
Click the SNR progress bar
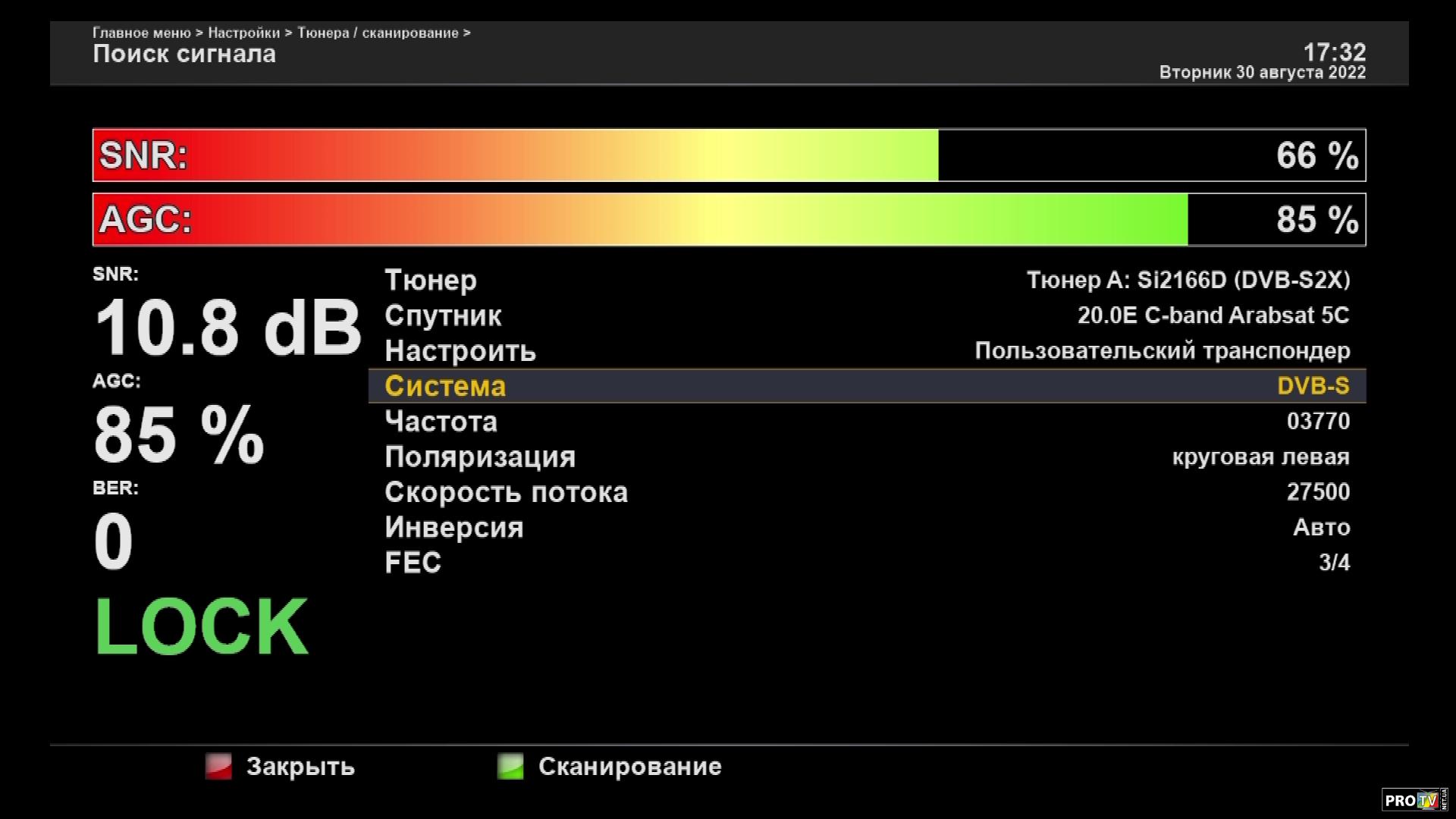[728, 155]
